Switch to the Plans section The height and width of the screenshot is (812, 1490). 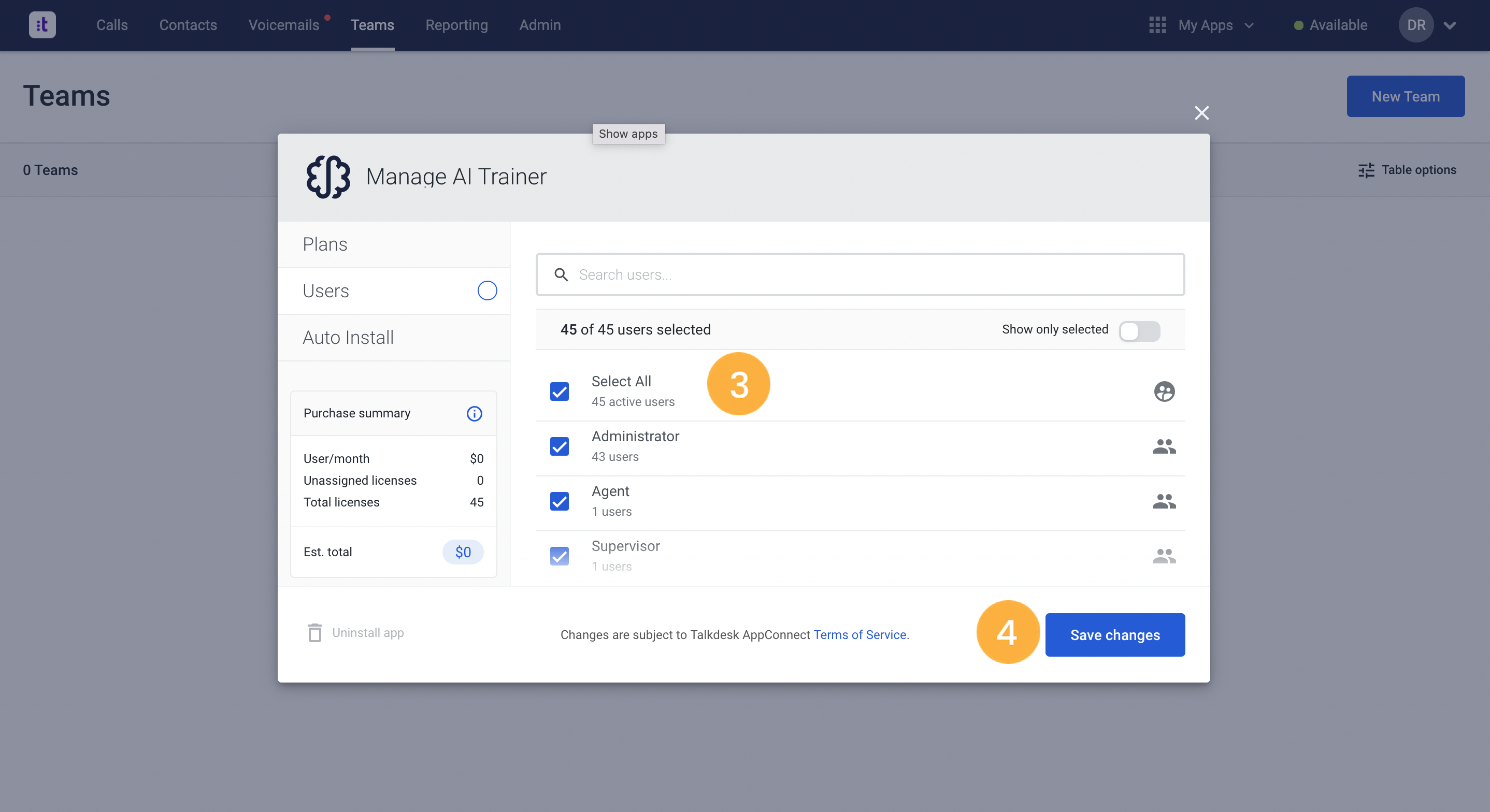[x=394, y=244]
